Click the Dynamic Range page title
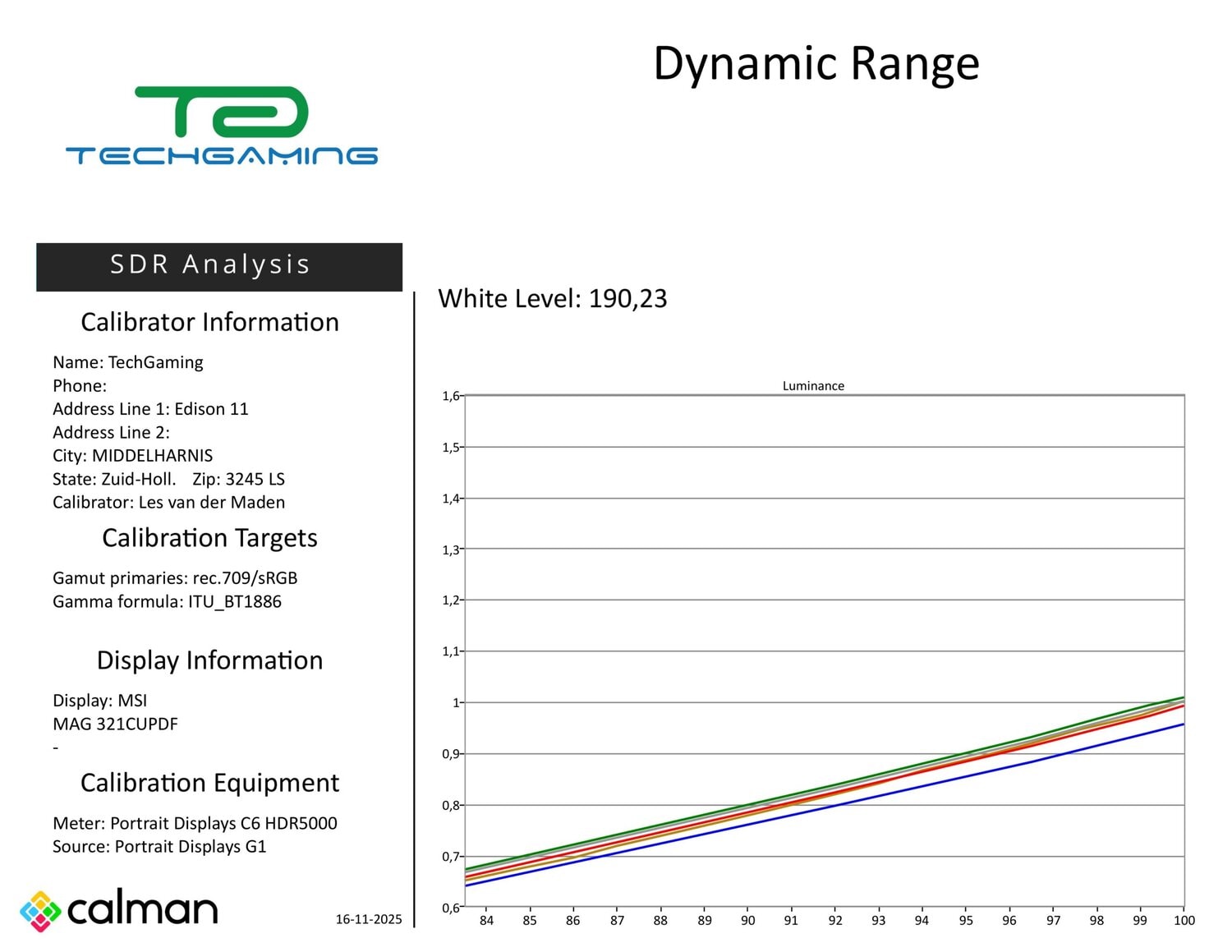Screen dimensions: 1232x952 point(816,63)
